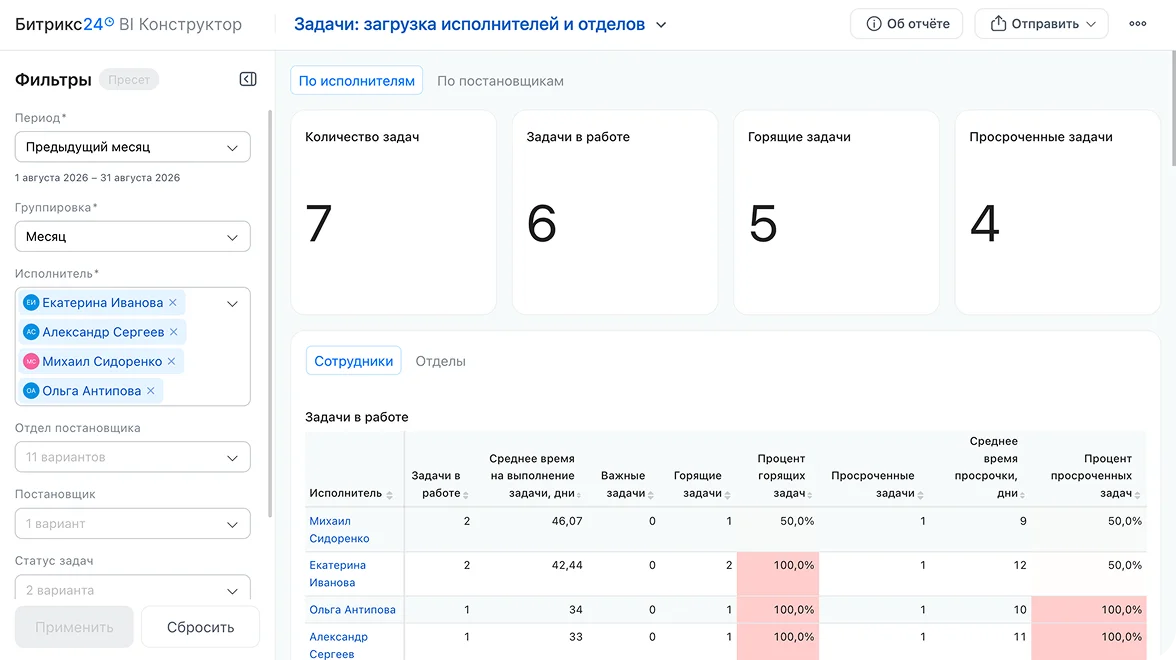Sort by Процент горящих задач column
This screenshot has width=1176, height=660.
pos(809,495)
